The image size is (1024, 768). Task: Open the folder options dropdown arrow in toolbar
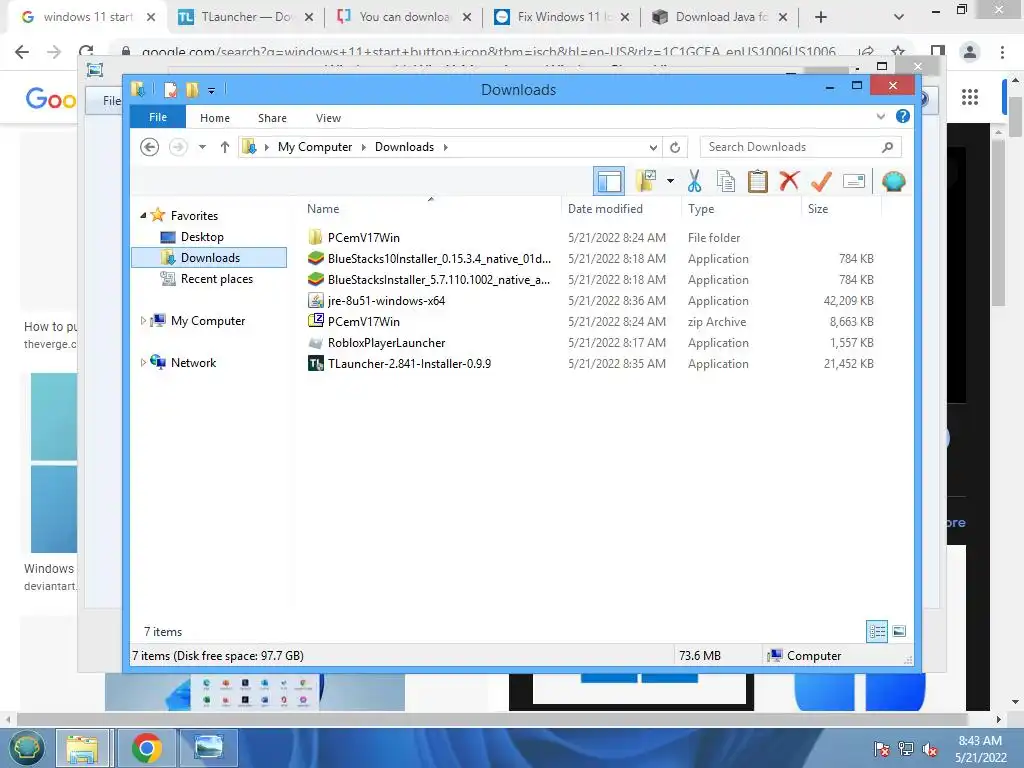(x=670, y=181)
